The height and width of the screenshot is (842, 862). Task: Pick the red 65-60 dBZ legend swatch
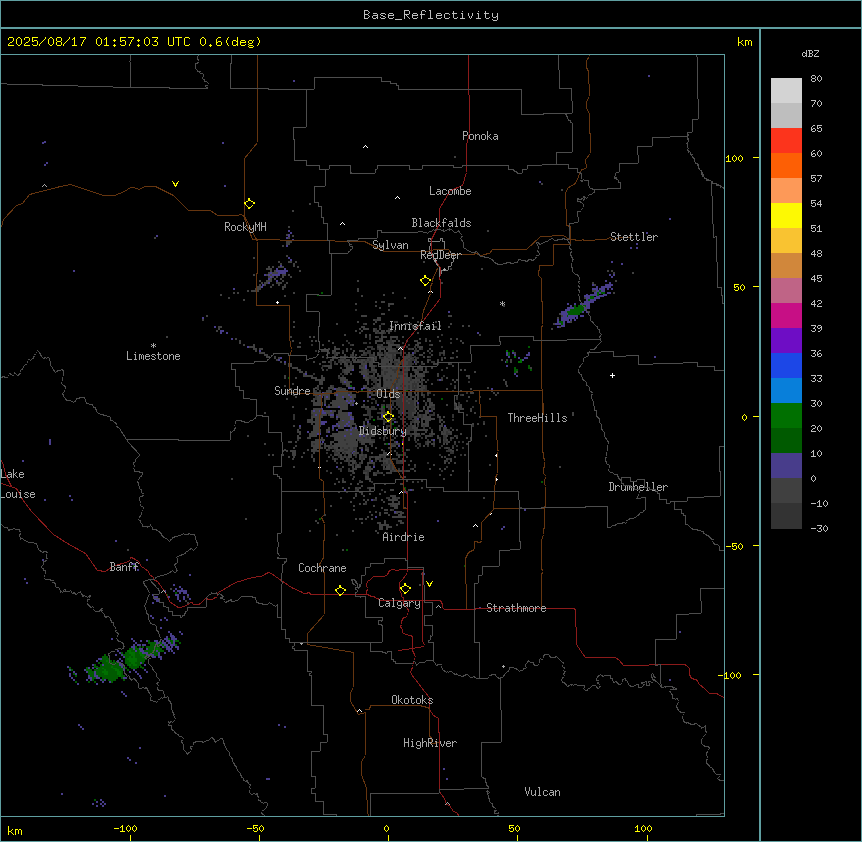point(786,141)
